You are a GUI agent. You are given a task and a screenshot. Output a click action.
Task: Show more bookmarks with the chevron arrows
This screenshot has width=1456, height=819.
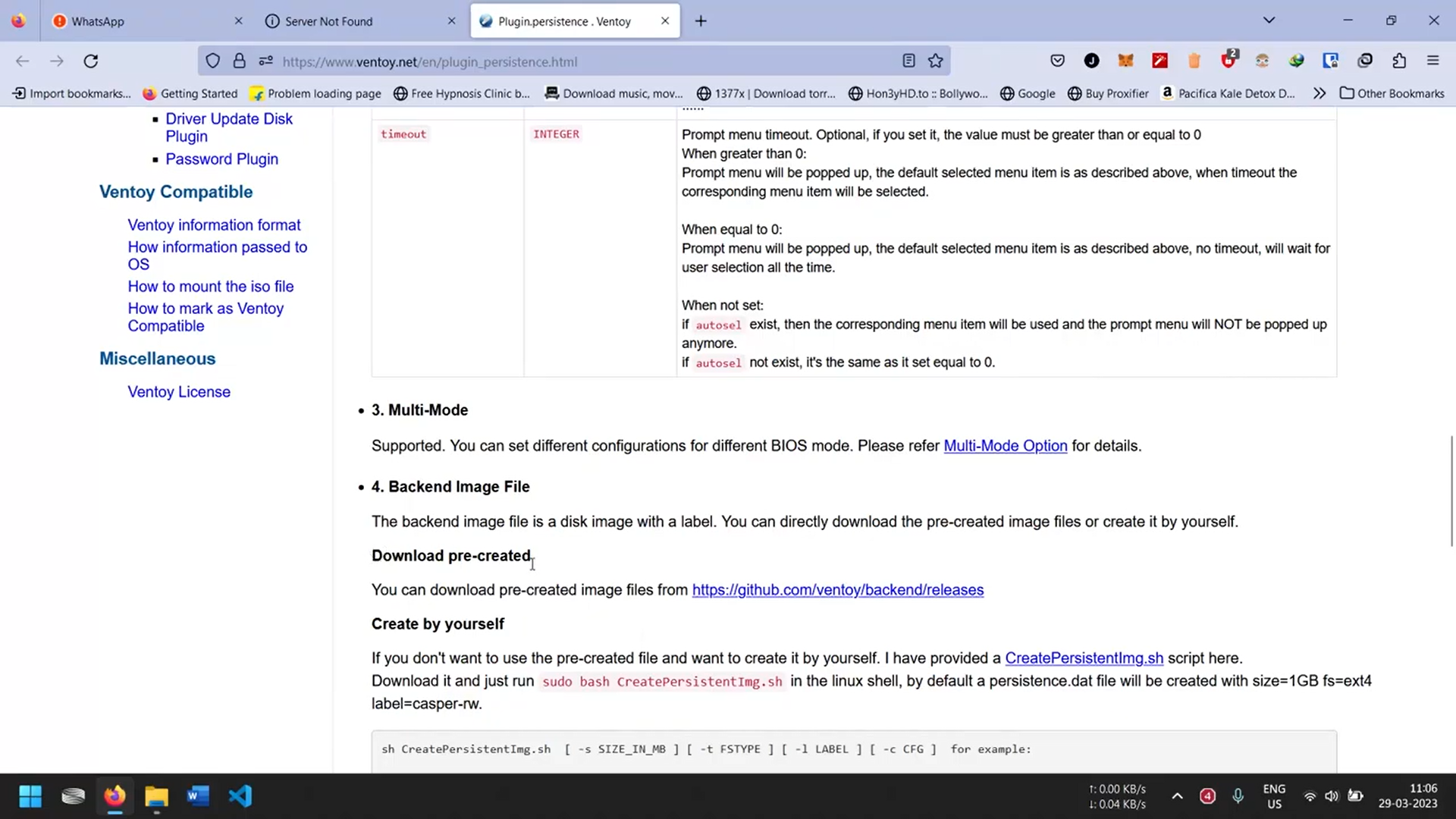point(1319,93)
